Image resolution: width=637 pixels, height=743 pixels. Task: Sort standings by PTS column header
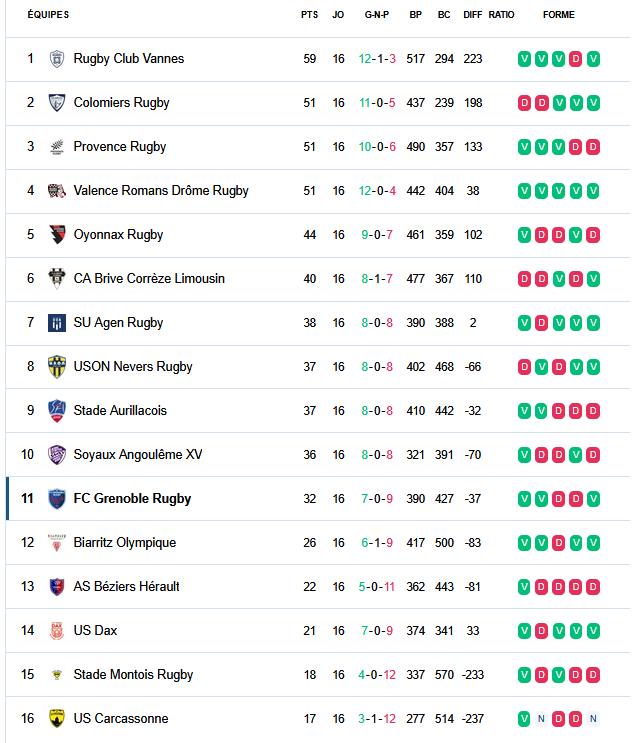pyautogui.click(x=309, y=15)
